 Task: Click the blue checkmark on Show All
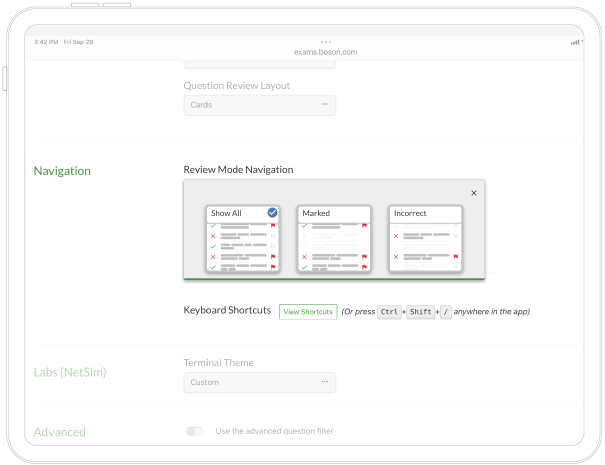click(x=272, y=213)
